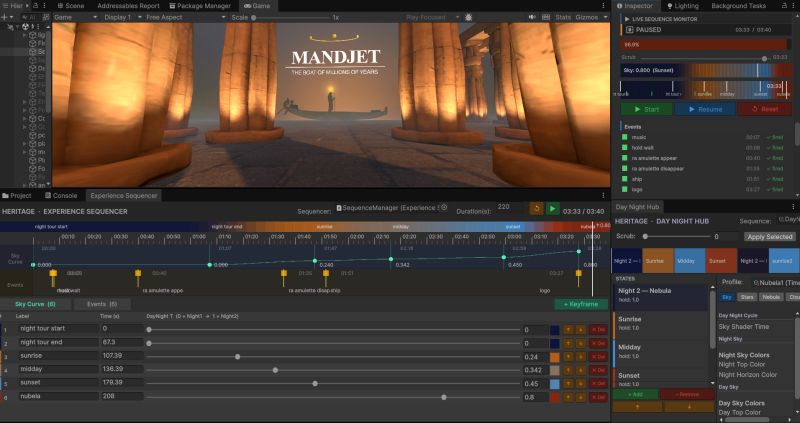Viewport: 800px width, 423px height.
Task: Toggle Stats in the Game view
Action: 563,17
